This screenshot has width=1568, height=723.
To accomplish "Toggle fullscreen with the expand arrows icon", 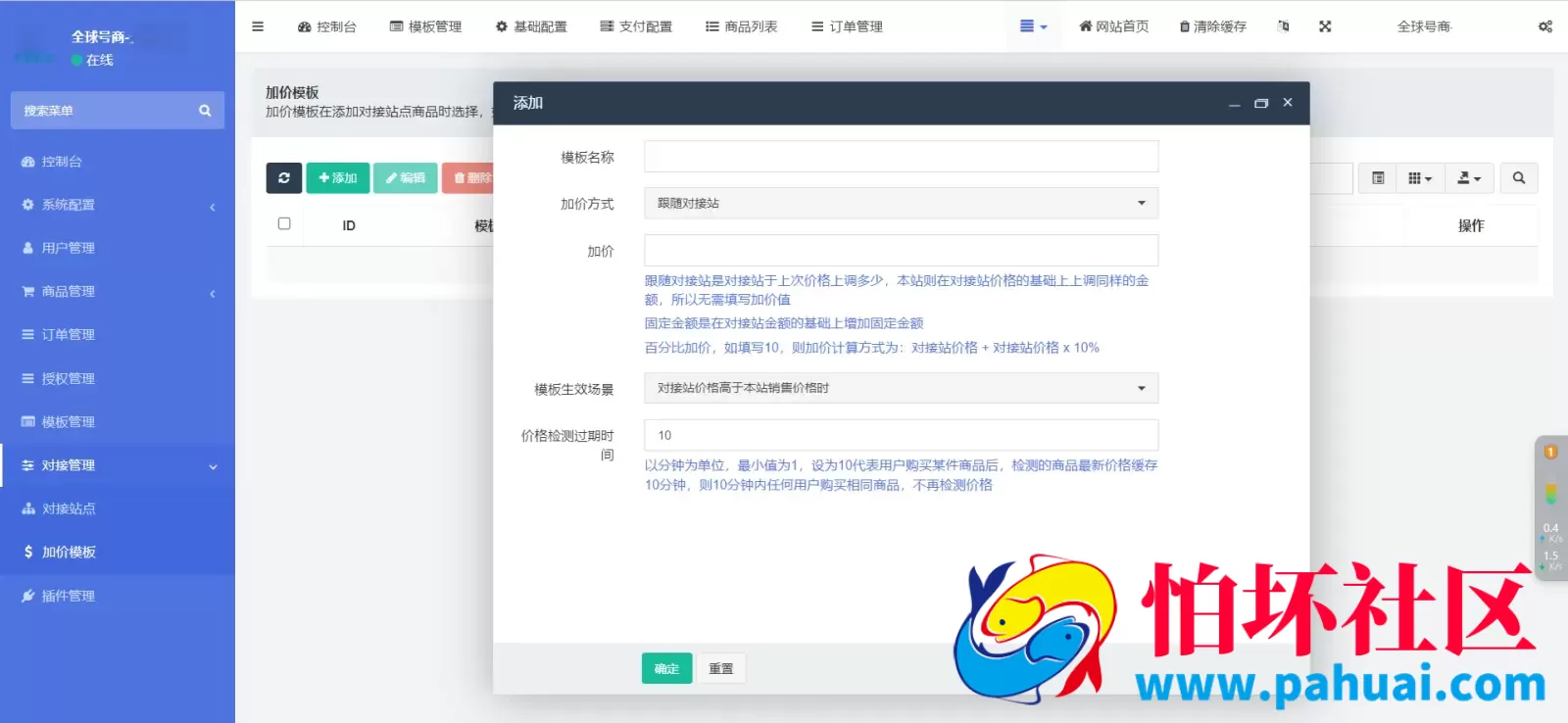I will click(x=1325, y=26).
